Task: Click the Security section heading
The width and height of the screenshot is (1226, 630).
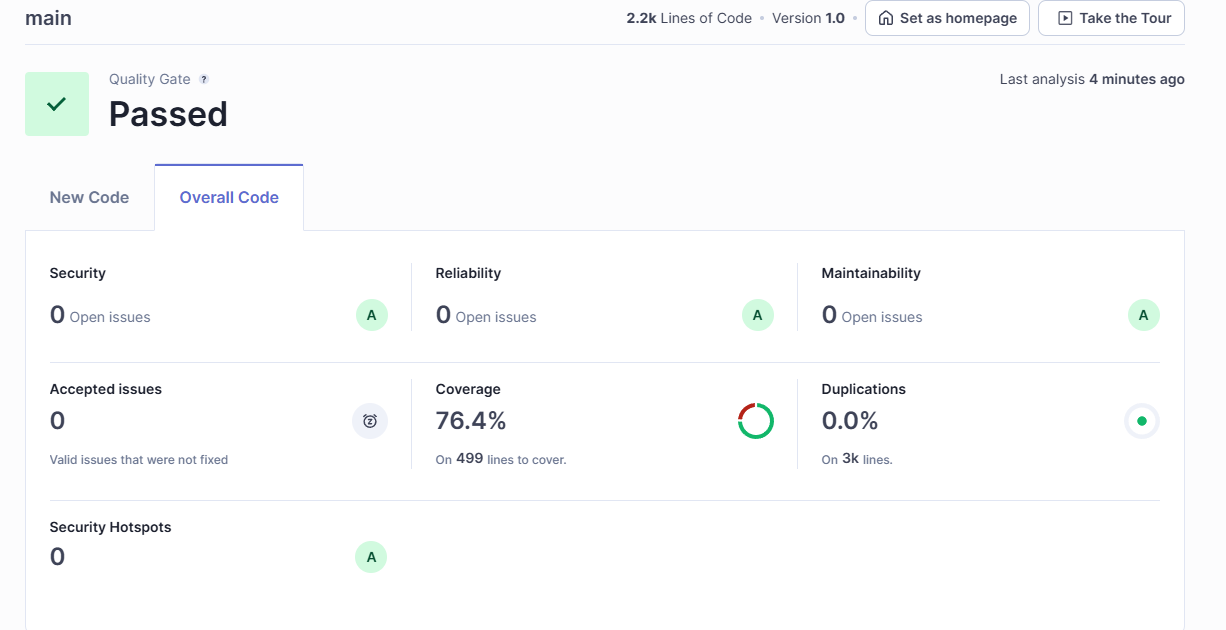Action: click(78, 273)
